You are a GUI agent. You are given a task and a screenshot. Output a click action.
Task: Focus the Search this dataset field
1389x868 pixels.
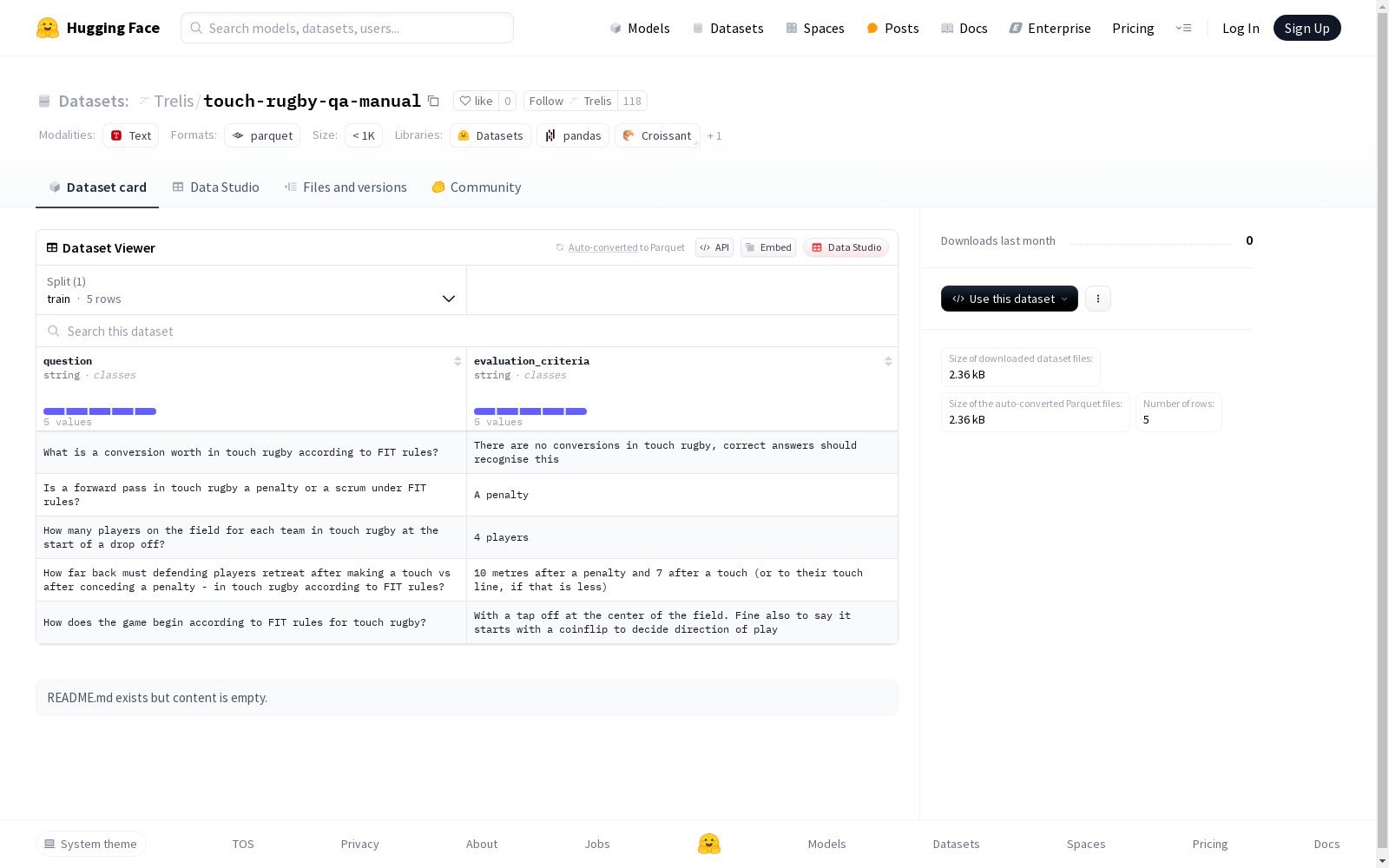click(x=467, y=331)
